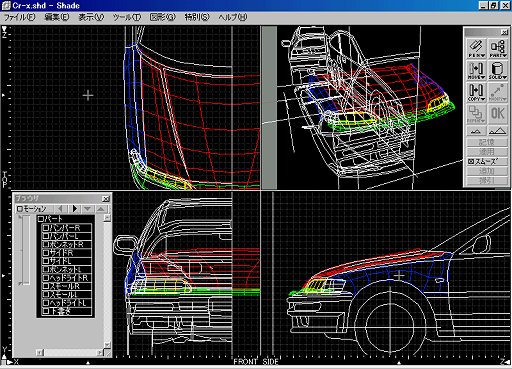Click the left arrow button in the browser panel
Screen dimensions: 512x369
coord(60,209)
